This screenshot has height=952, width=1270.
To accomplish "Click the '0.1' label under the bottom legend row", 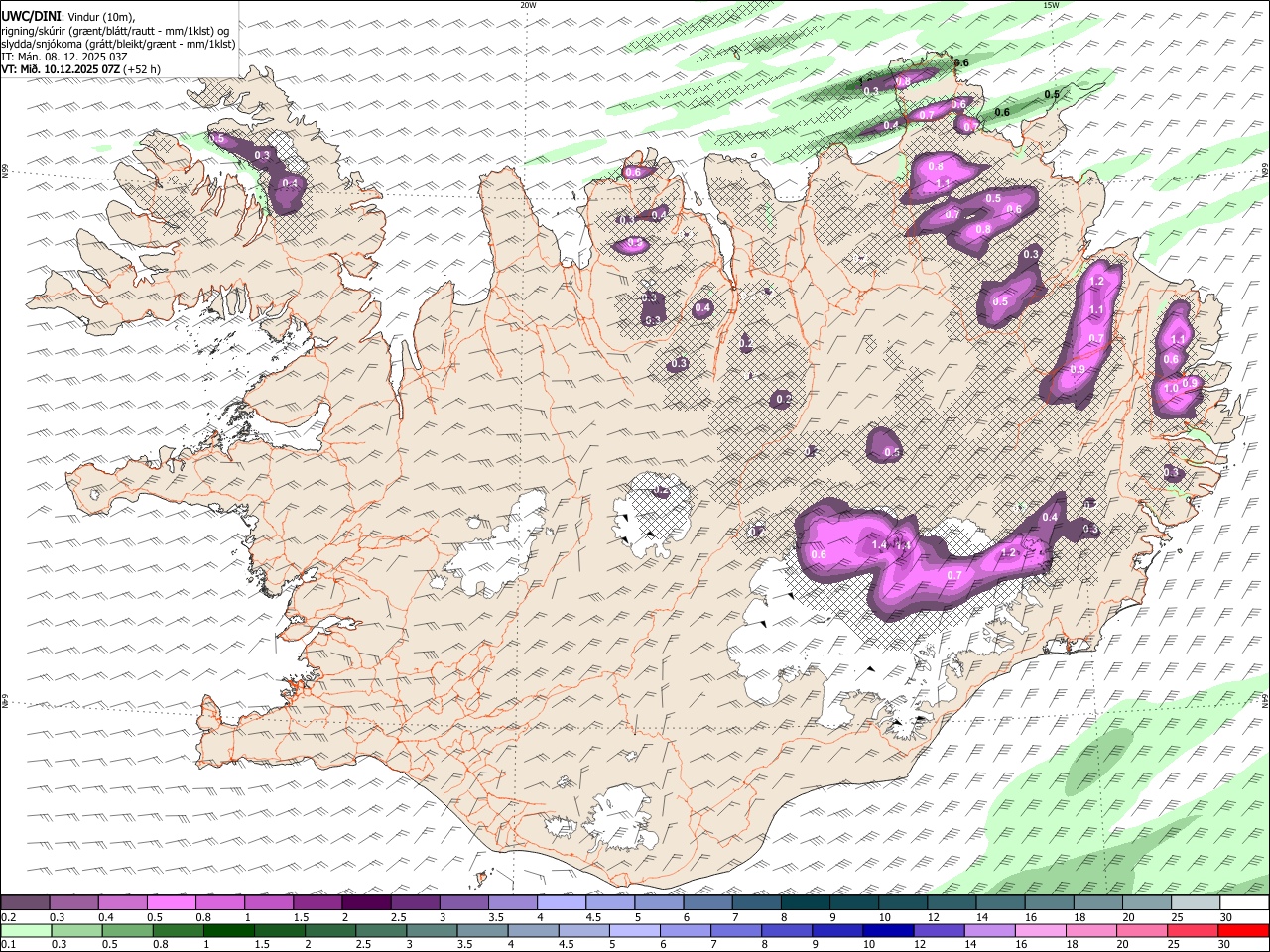I will coord(8,946).
